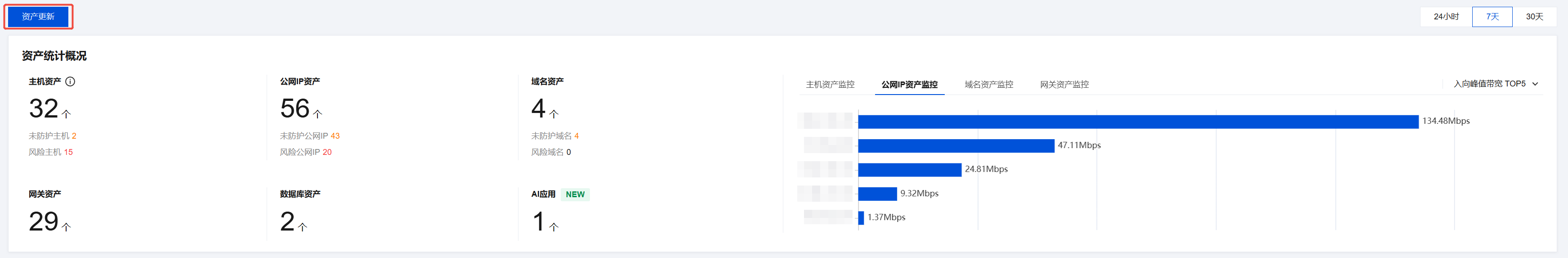
Task: Click the 风险主机 count 15
Action: click(68, 153)
